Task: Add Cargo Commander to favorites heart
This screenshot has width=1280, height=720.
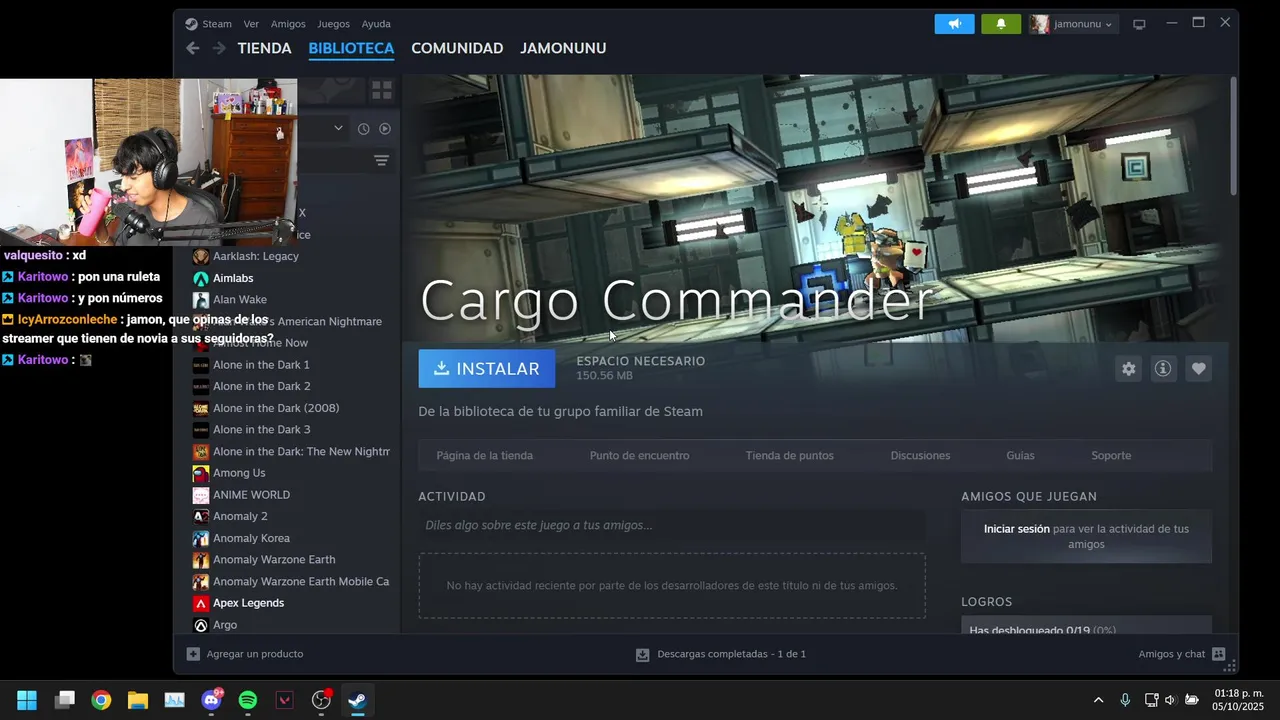Action: (x=1198, y=369)
